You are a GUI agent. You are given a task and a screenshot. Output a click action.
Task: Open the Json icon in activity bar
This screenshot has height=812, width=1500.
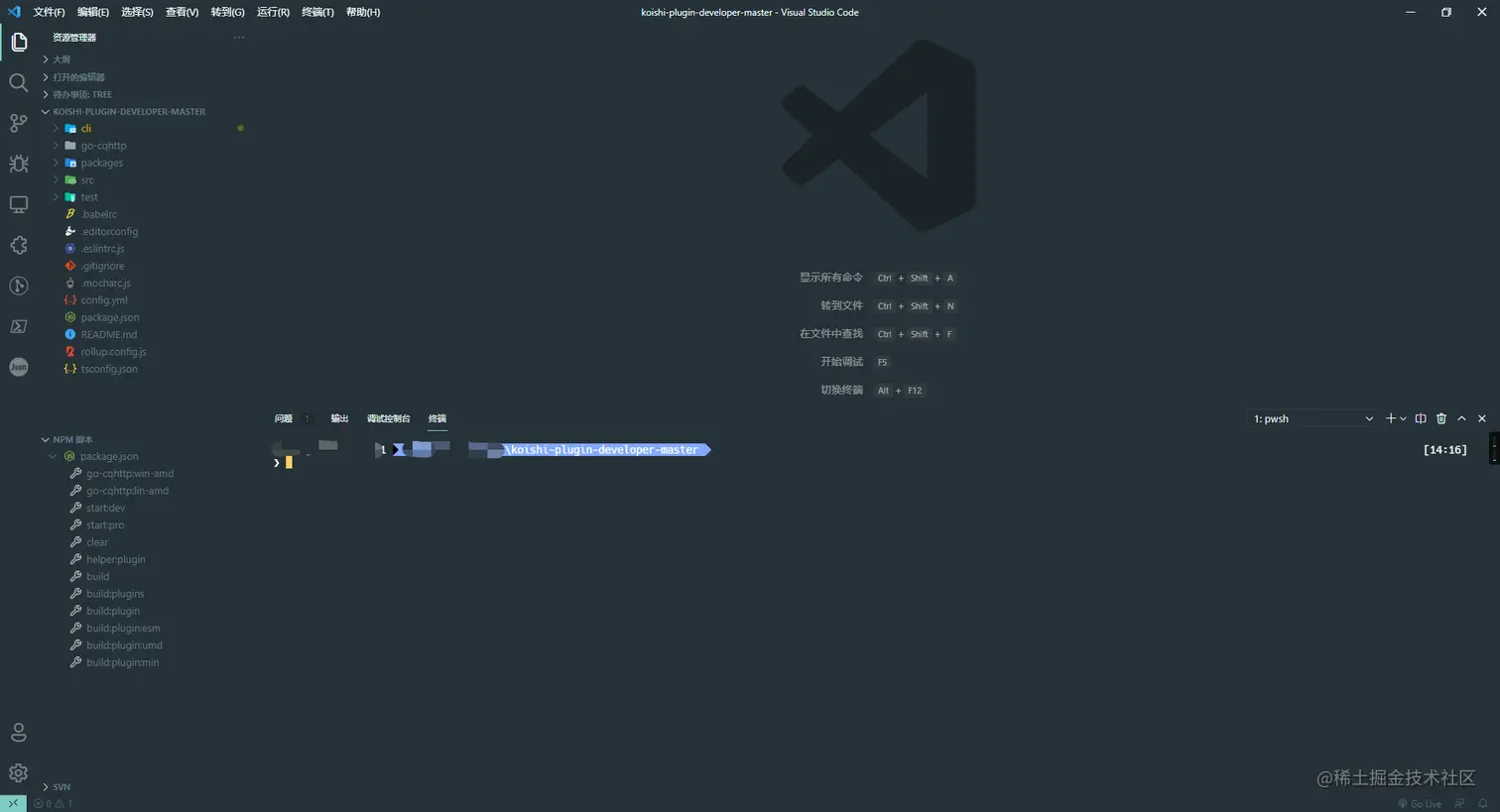pos(19,367)
